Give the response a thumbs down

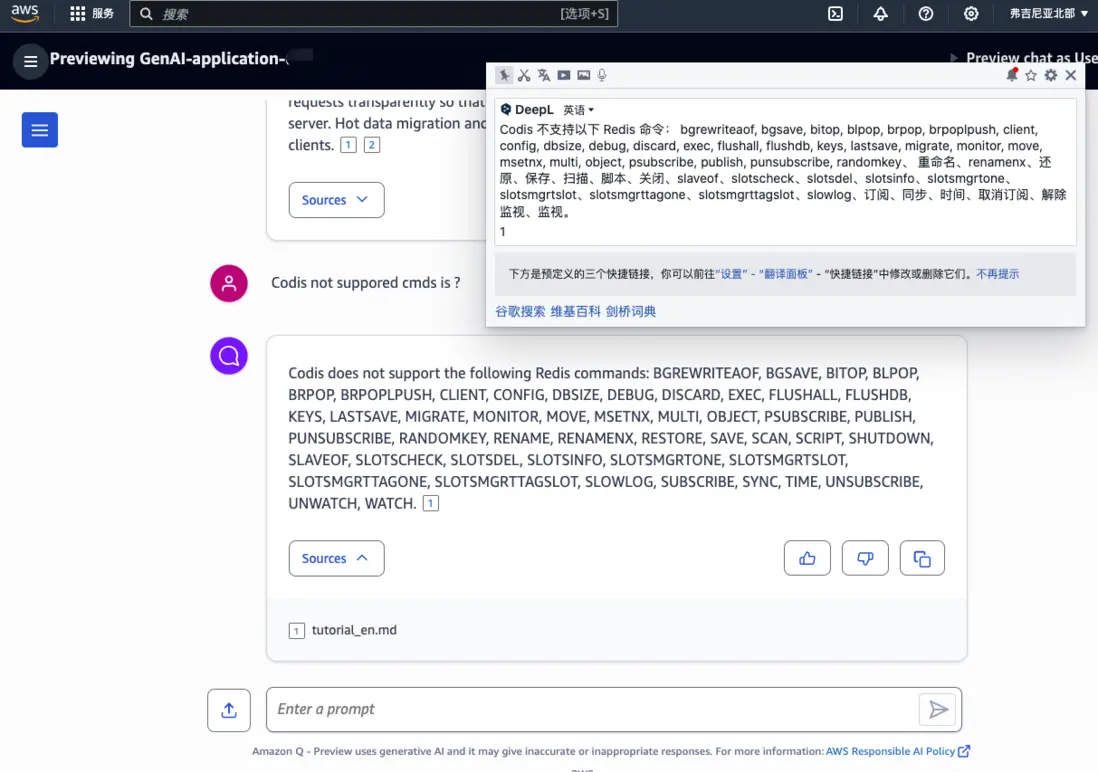click(x=864, y=558)
